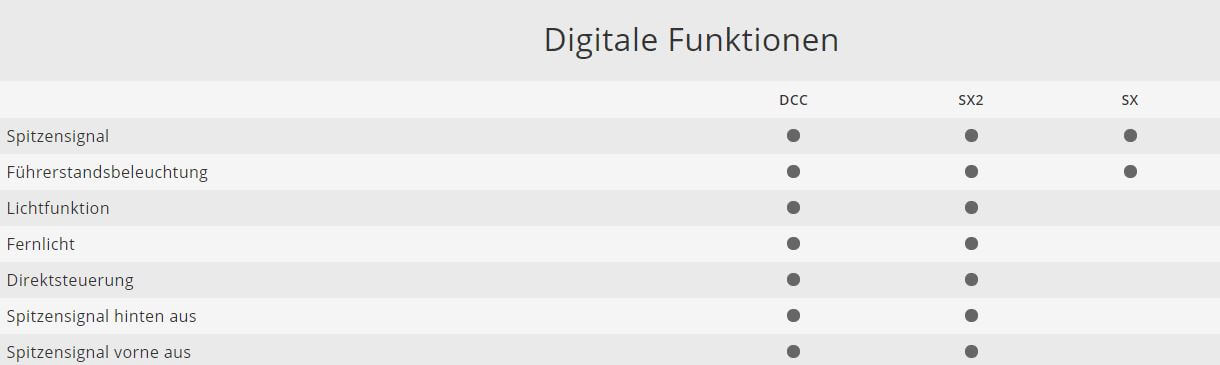Click the Lichtfunktion row label
This screenshot has width=1220, height=365.
(x=58, y=208)
